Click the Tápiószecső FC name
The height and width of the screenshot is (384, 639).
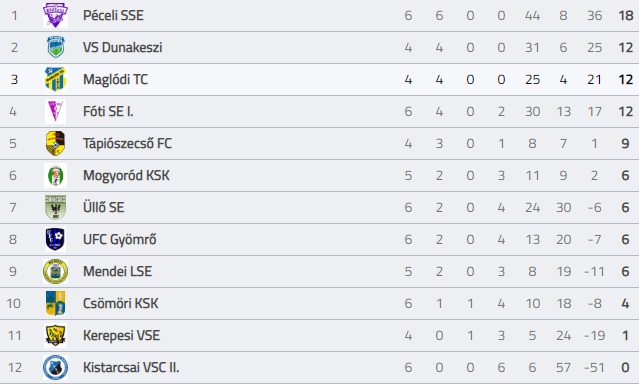127,143
